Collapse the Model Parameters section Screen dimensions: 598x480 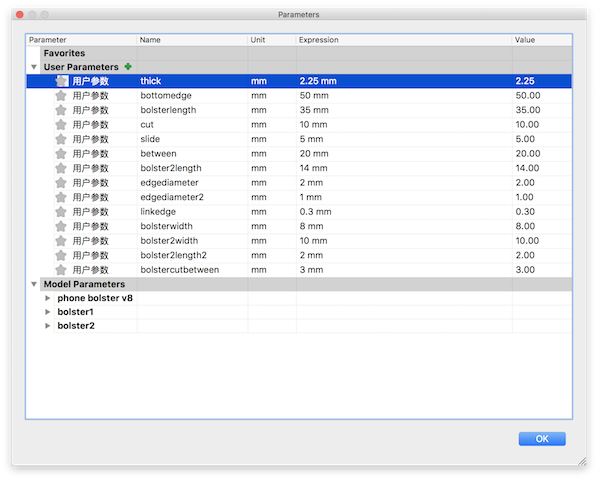pos(34,284)
